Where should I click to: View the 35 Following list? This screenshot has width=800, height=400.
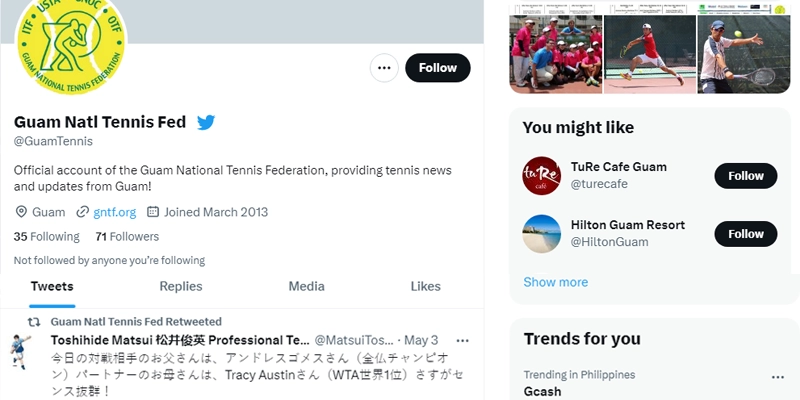click(46, 237)
